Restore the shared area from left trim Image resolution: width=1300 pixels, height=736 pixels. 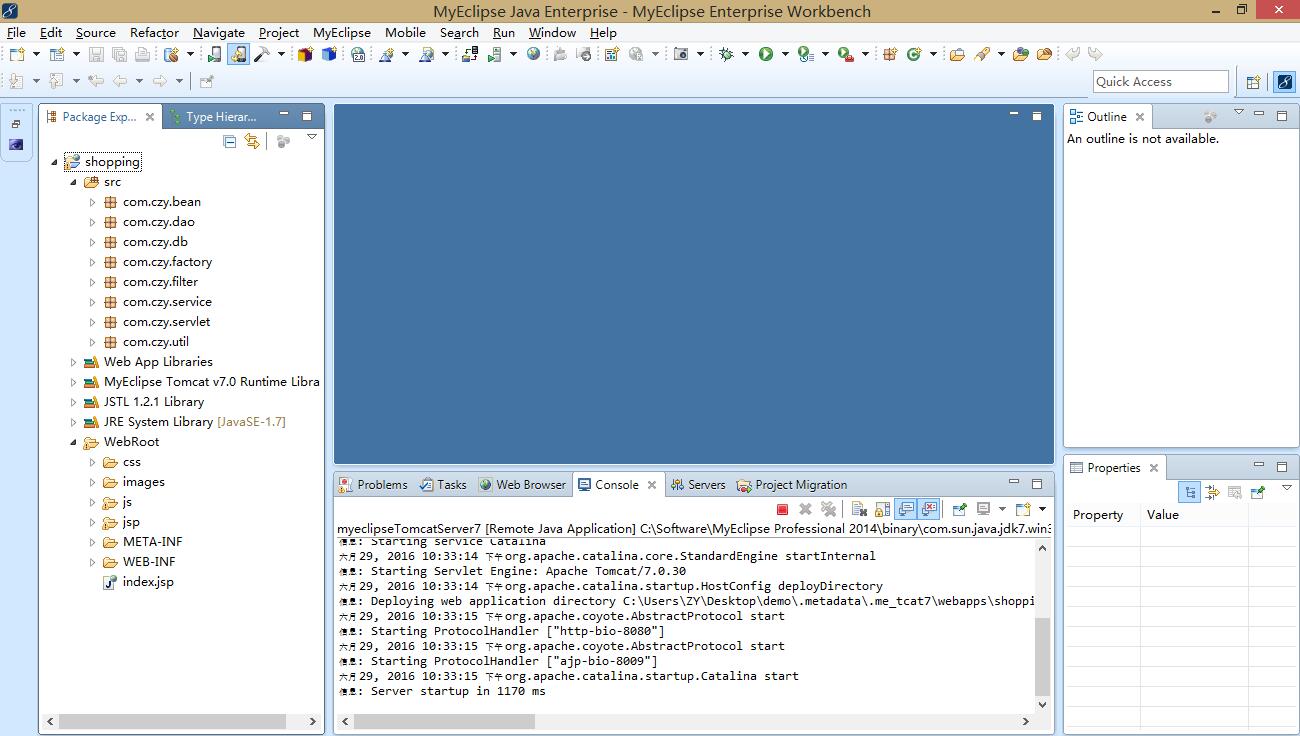click(16, 124)
